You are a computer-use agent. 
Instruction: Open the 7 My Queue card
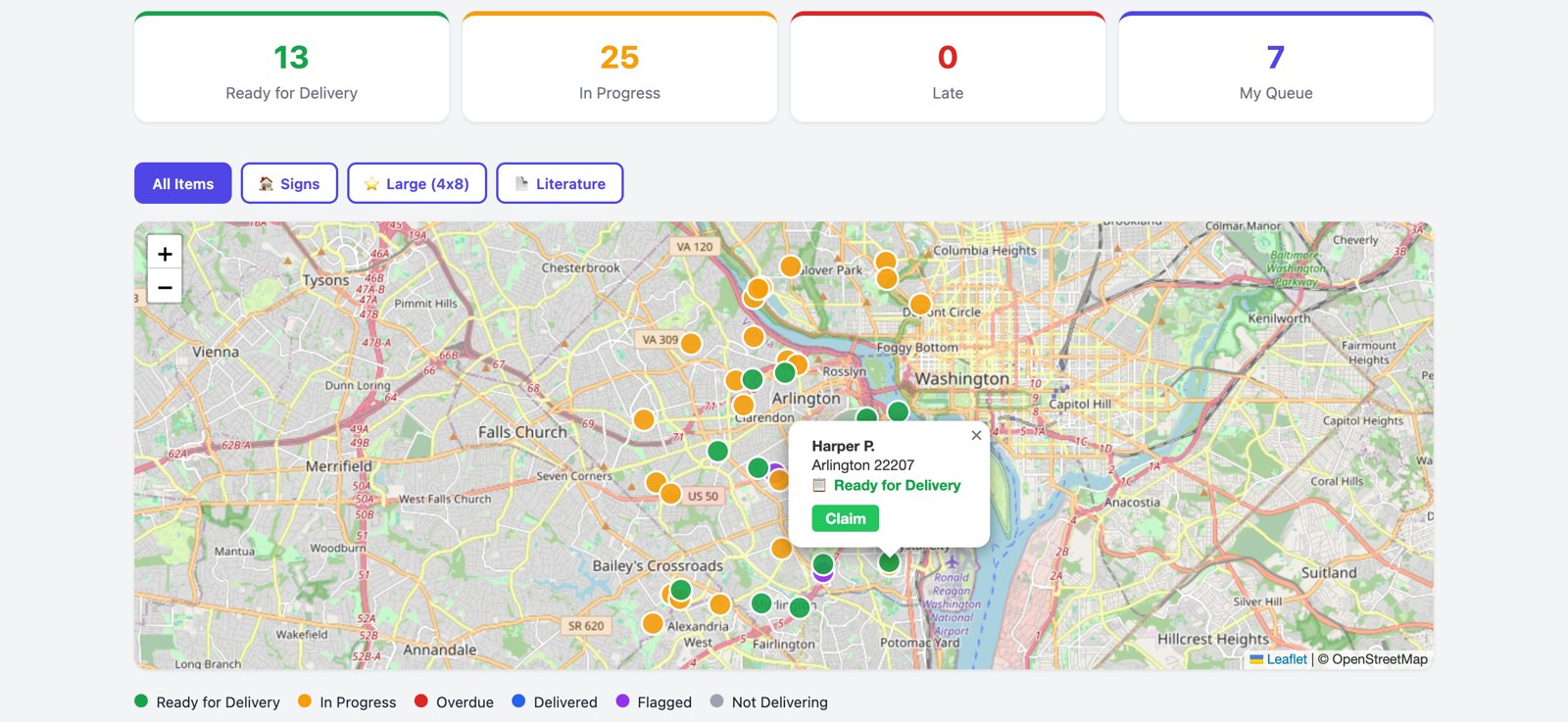click(1276, 68)
